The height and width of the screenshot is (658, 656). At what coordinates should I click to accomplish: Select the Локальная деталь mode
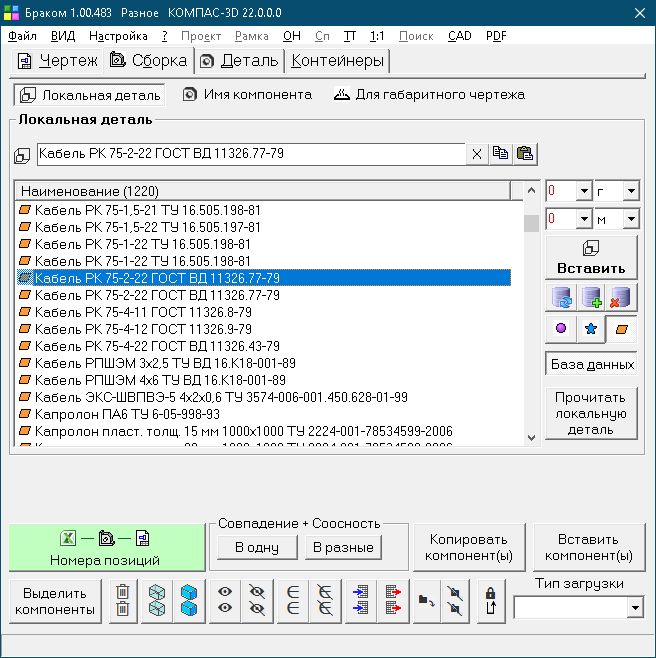[x=89, y=95]
